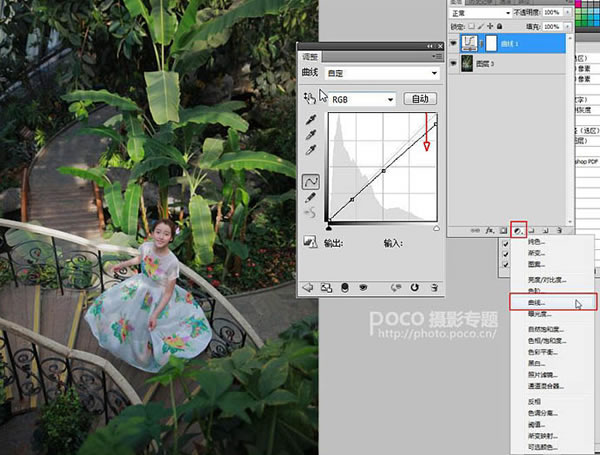The width and height of the screenshot is (600, 455).
Task: Reset curves to defaults icon
Action: pyautogui.click(x=414, y=287)
